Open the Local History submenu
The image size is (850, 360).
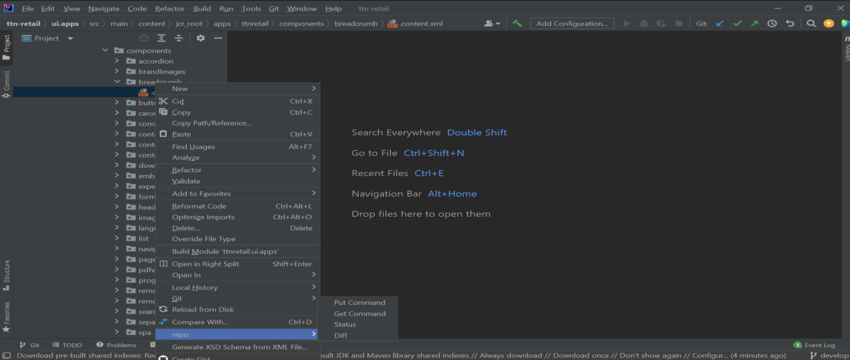click(237, 287)
